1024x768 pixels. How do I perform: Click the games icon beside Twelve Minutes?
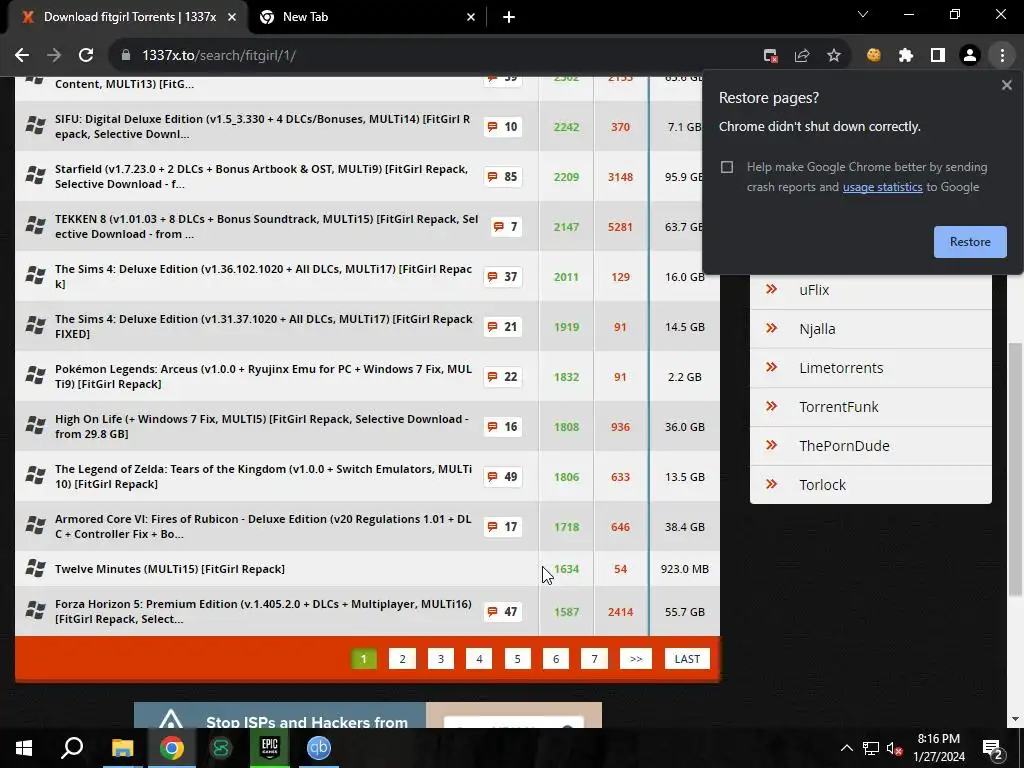(35, 568)
